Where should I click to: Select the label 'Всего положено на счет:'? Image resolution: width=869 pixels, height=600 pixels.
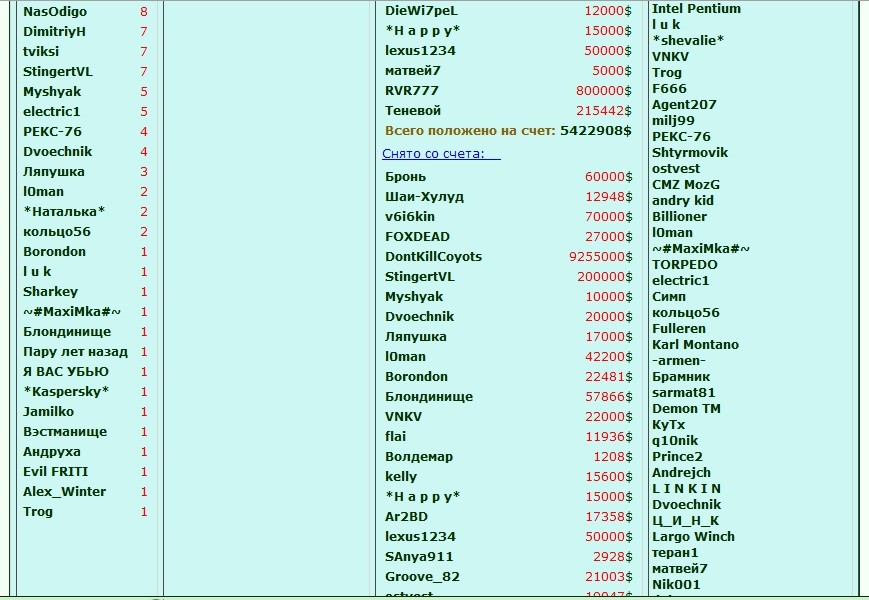tap(470, 131)
